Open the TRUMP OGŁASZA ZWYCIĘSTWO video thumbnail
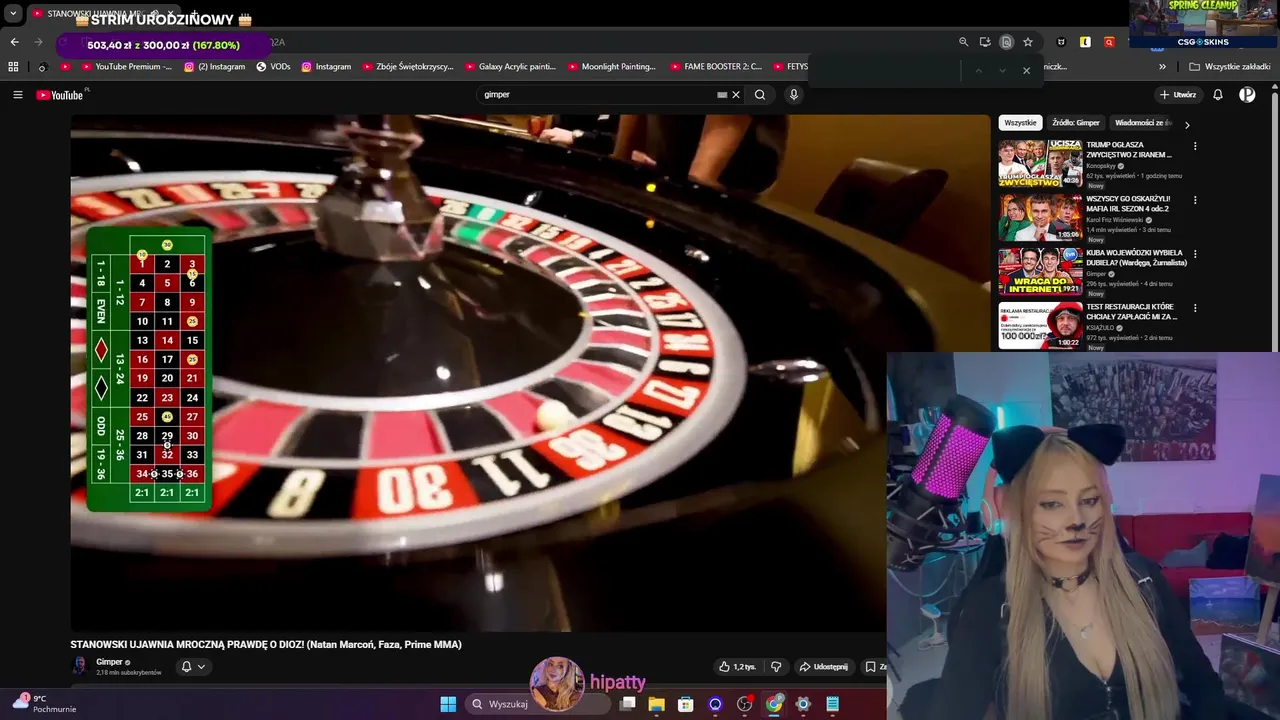 (x=1040, y=163)
